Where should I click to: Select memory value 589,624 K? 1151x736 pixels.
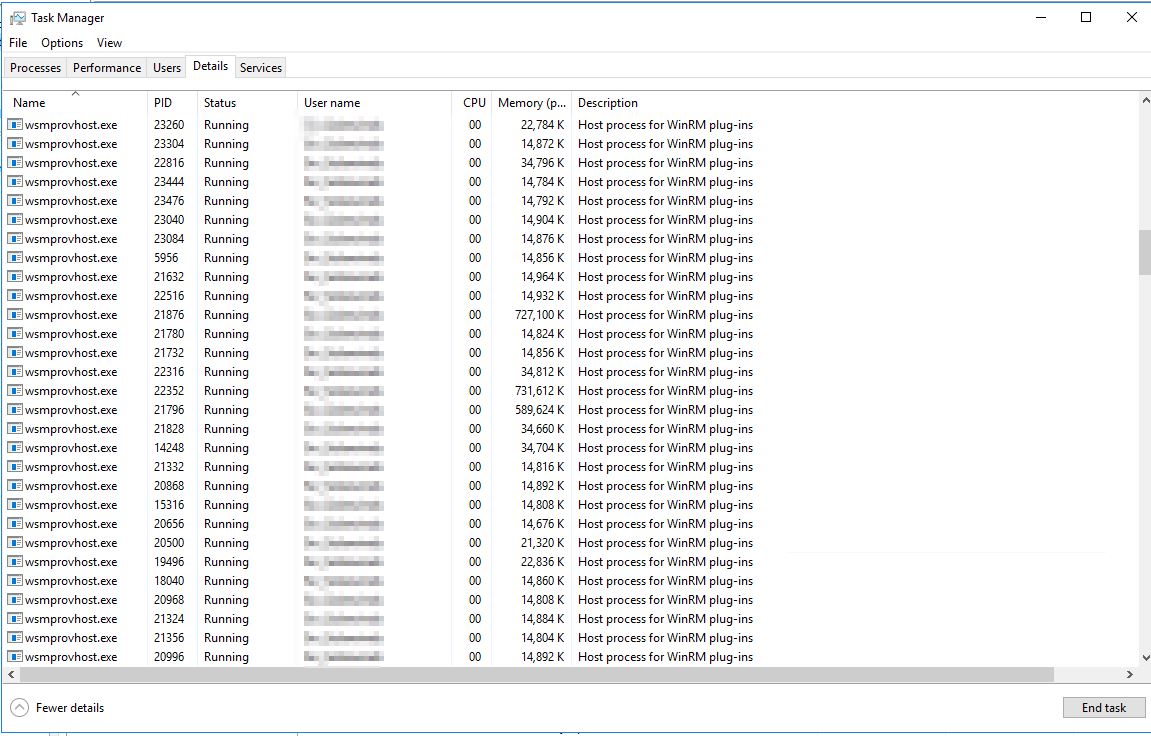coord(540,410)
